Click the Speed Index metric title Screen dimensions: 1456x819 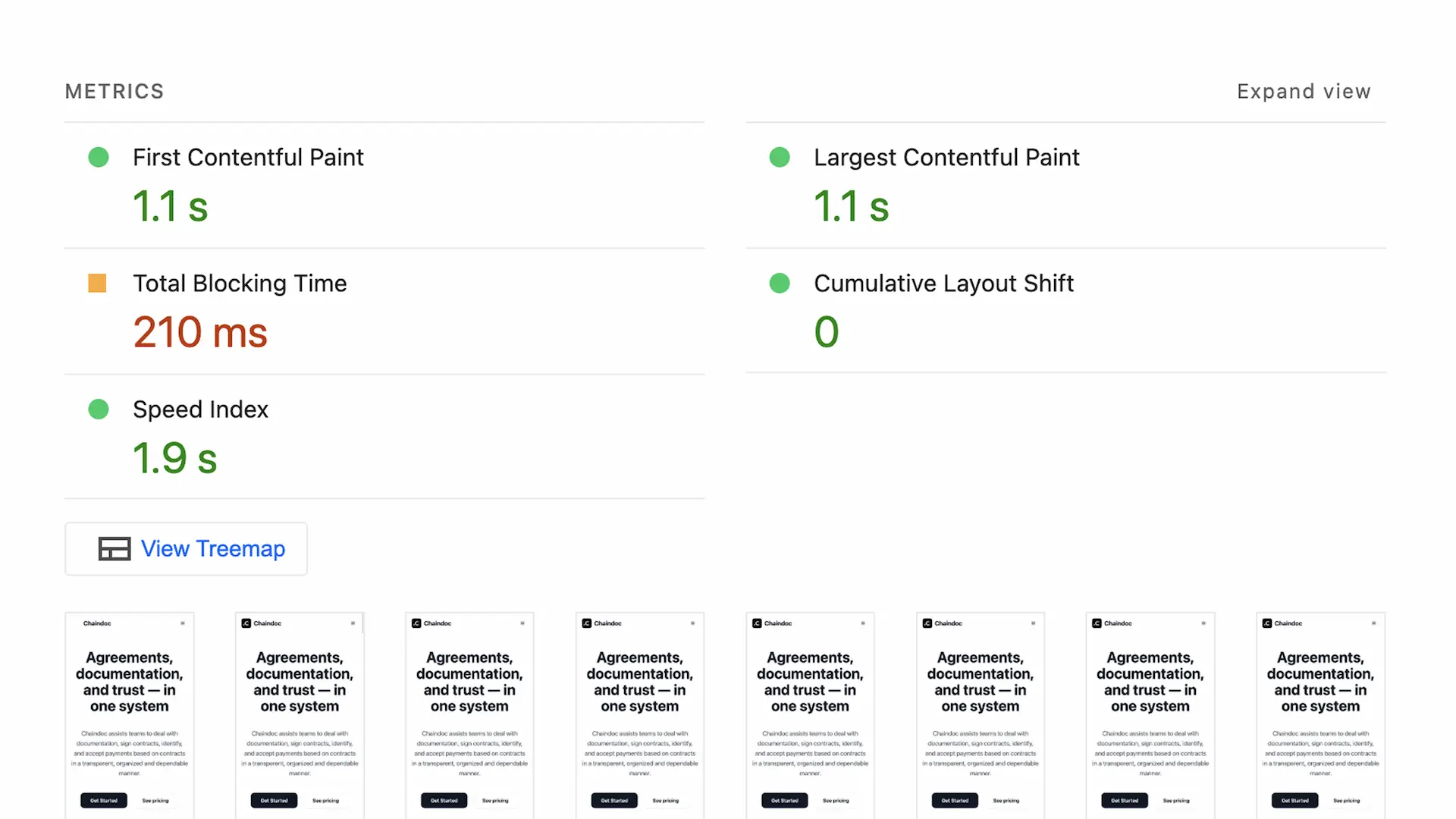(200, 409)
